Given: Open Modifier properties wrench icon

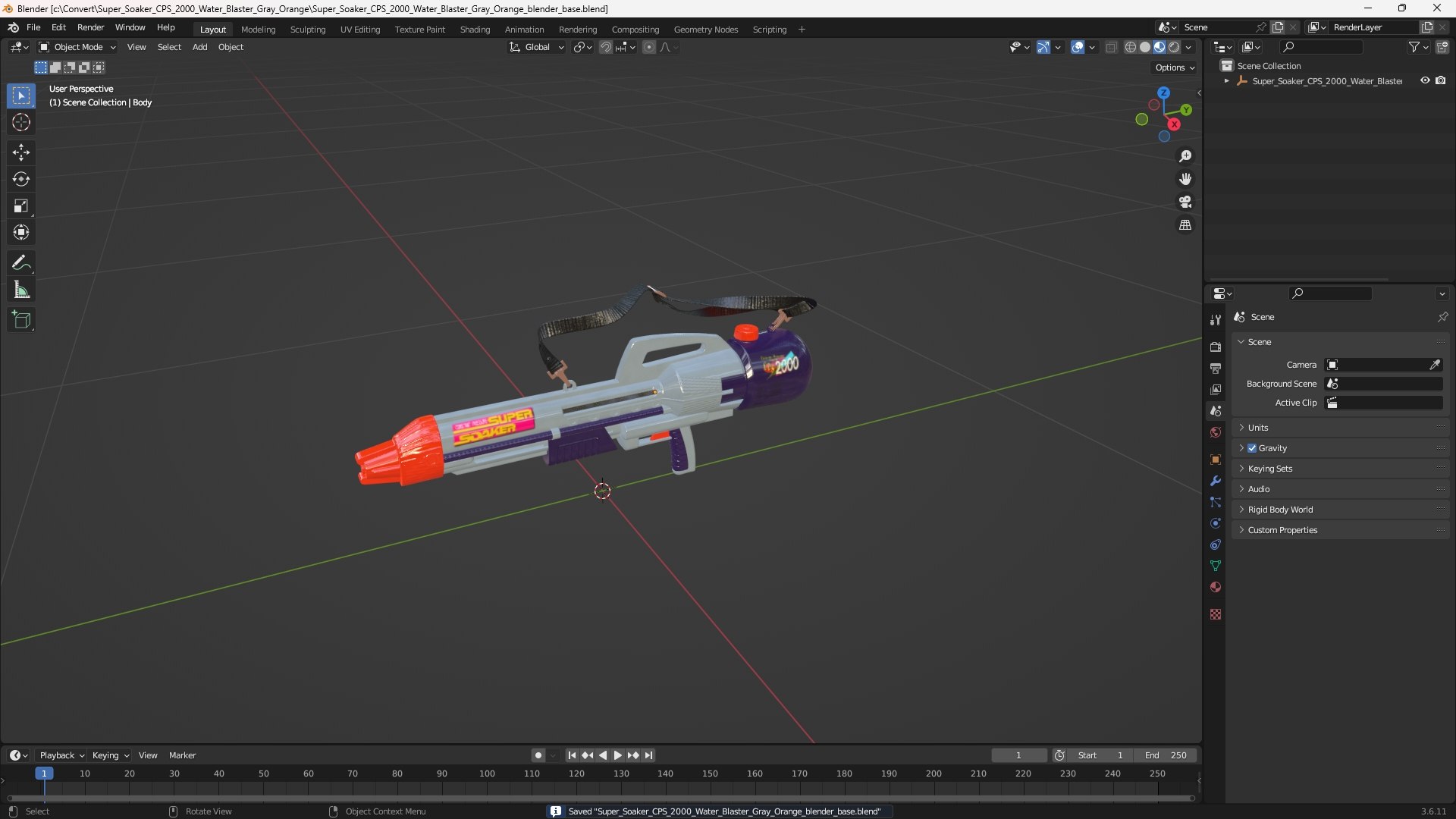Looking at the screenshot, I should click(1216, 481).
